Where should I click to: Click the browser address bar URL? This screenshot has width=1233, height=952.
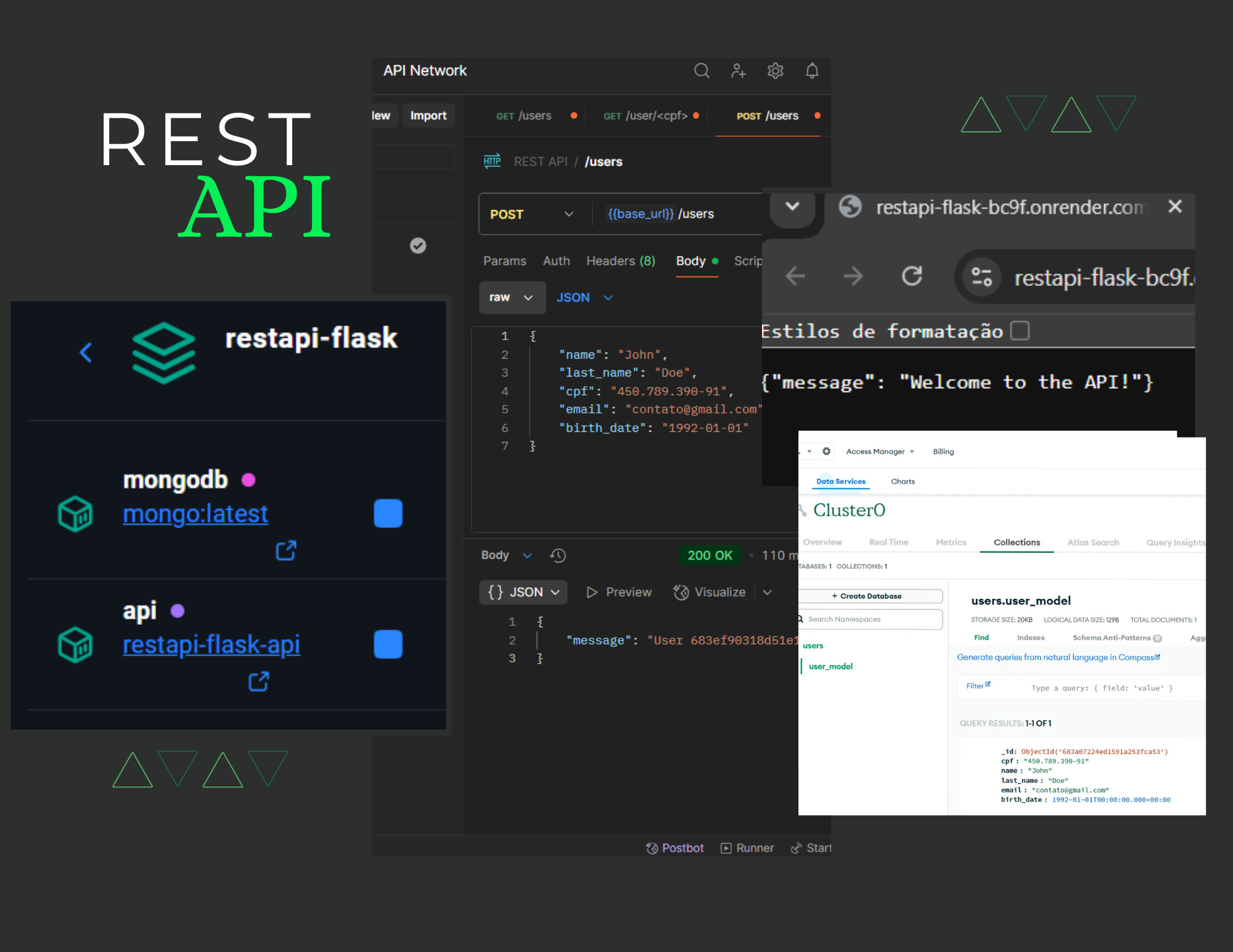point(1104,278)
